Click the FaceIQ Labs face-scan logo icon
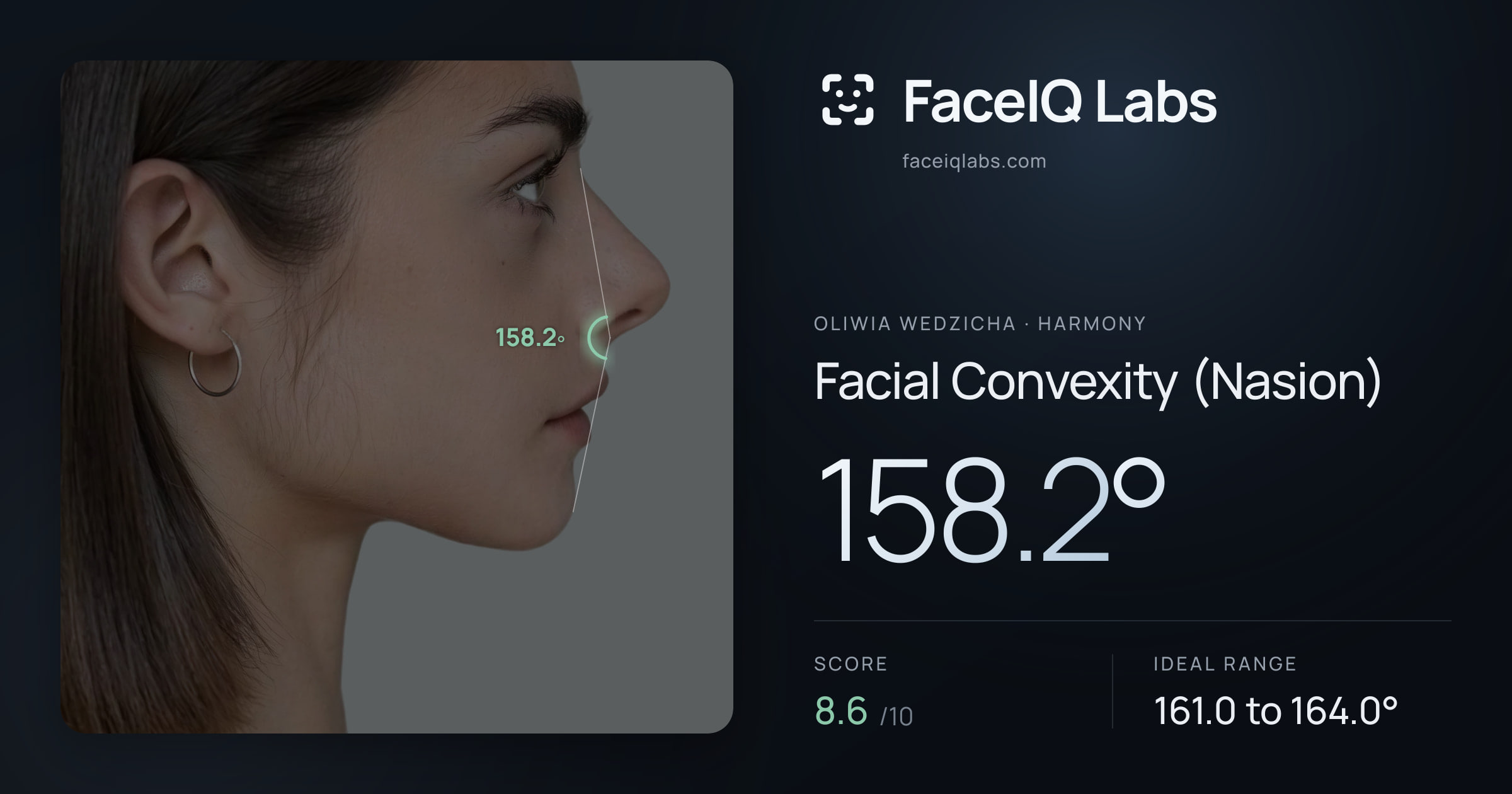1512x794 pixels. point(847,100)
